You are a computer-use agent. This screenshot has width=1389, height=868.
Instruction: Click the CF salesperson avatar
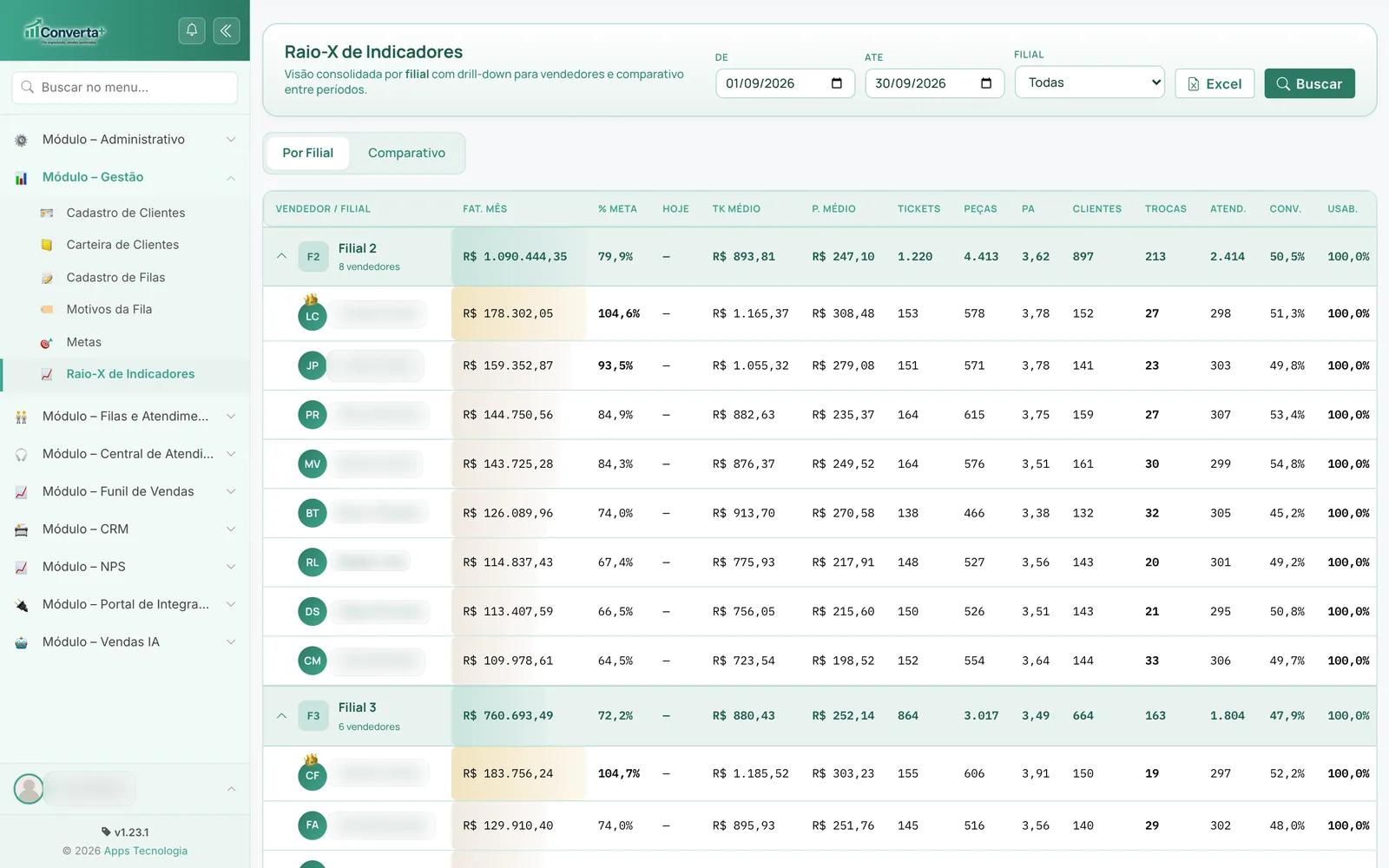coord(313,775)
